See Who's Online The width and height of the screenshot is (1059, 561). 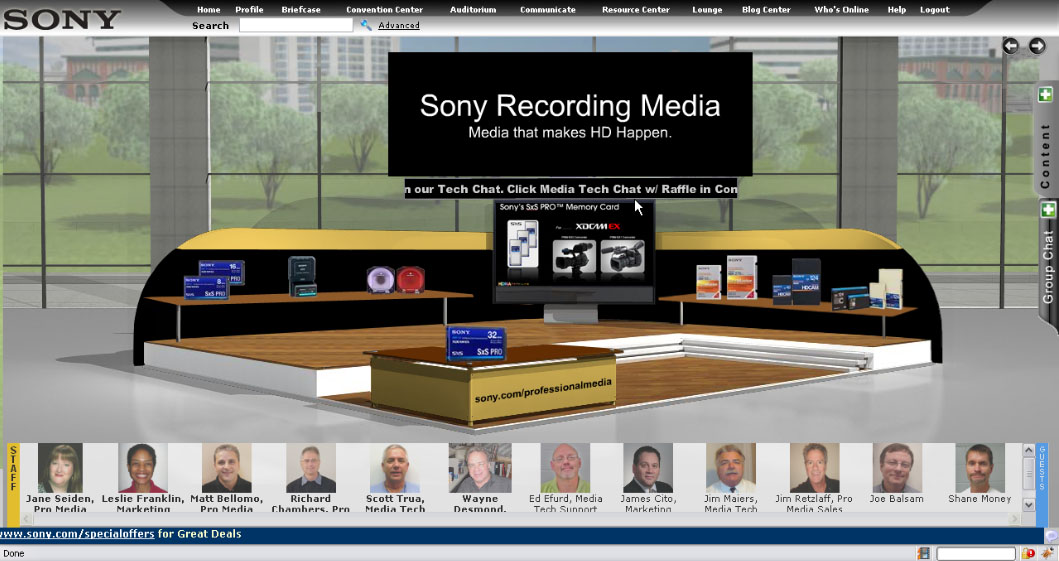tap(841, 9)
